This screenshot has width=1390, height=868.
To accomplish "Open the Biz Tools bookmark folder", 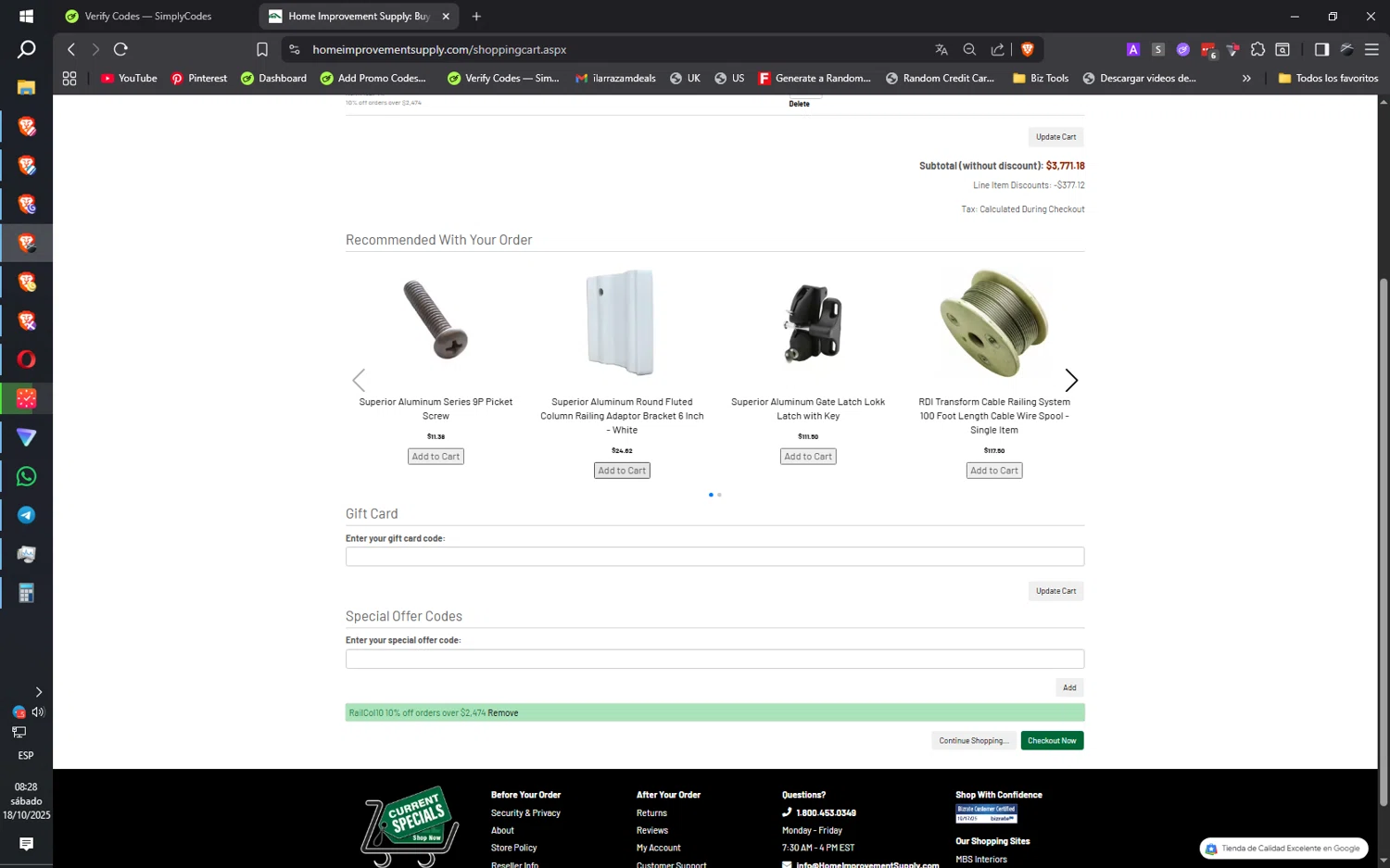I will point(1041,78).
